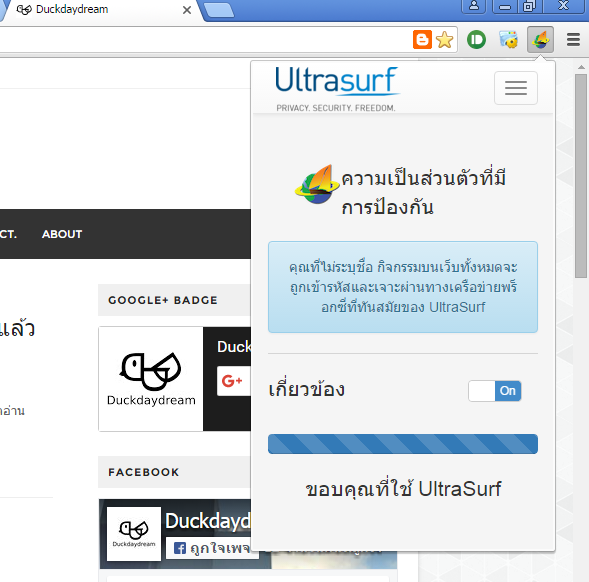Image resolution: width=589 pixels, height=582 pixels.
Task: Open a new browser tab
Action: (219, 10)
